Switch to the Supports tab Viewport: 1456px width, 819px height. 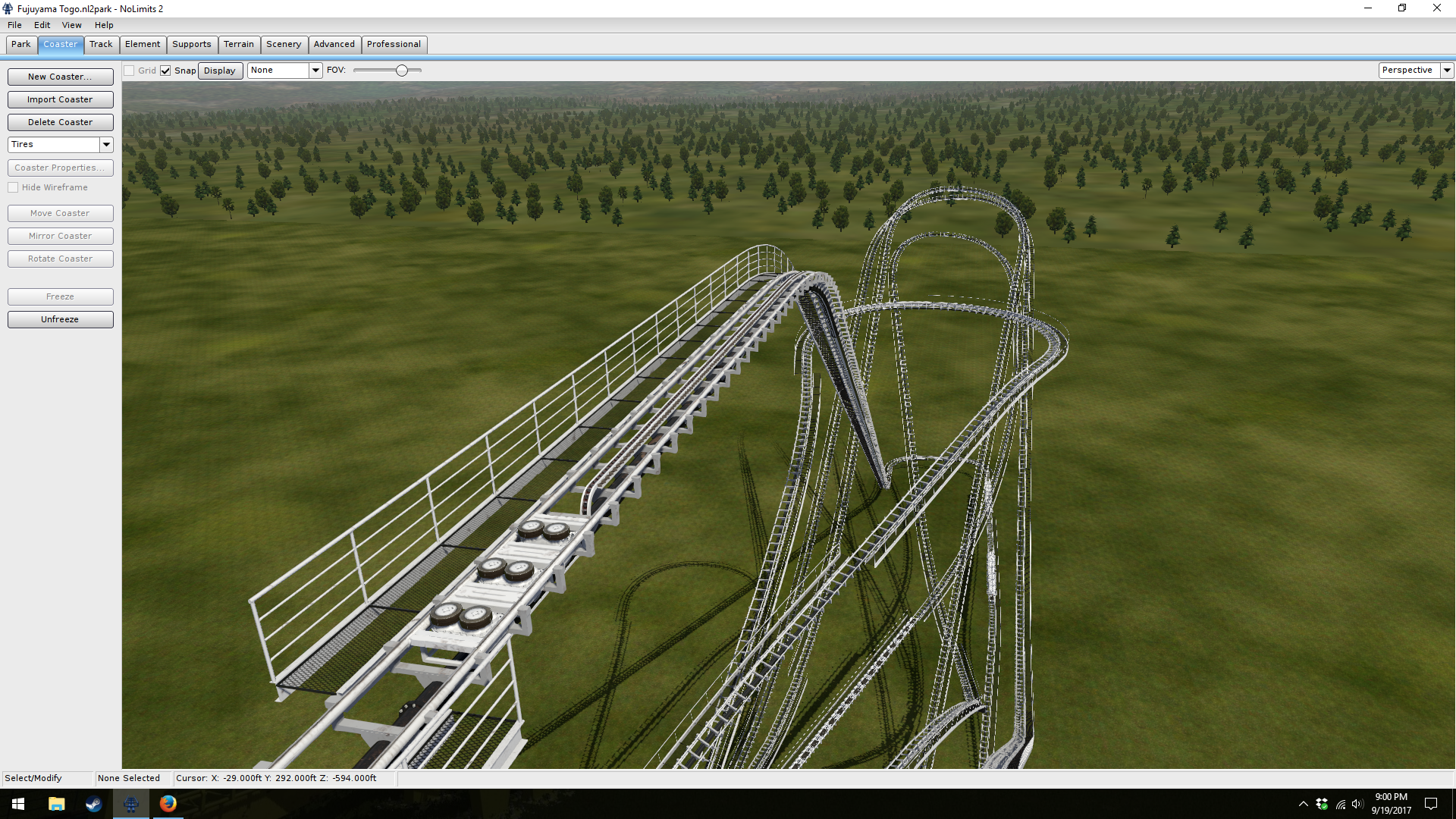point(191,44)
